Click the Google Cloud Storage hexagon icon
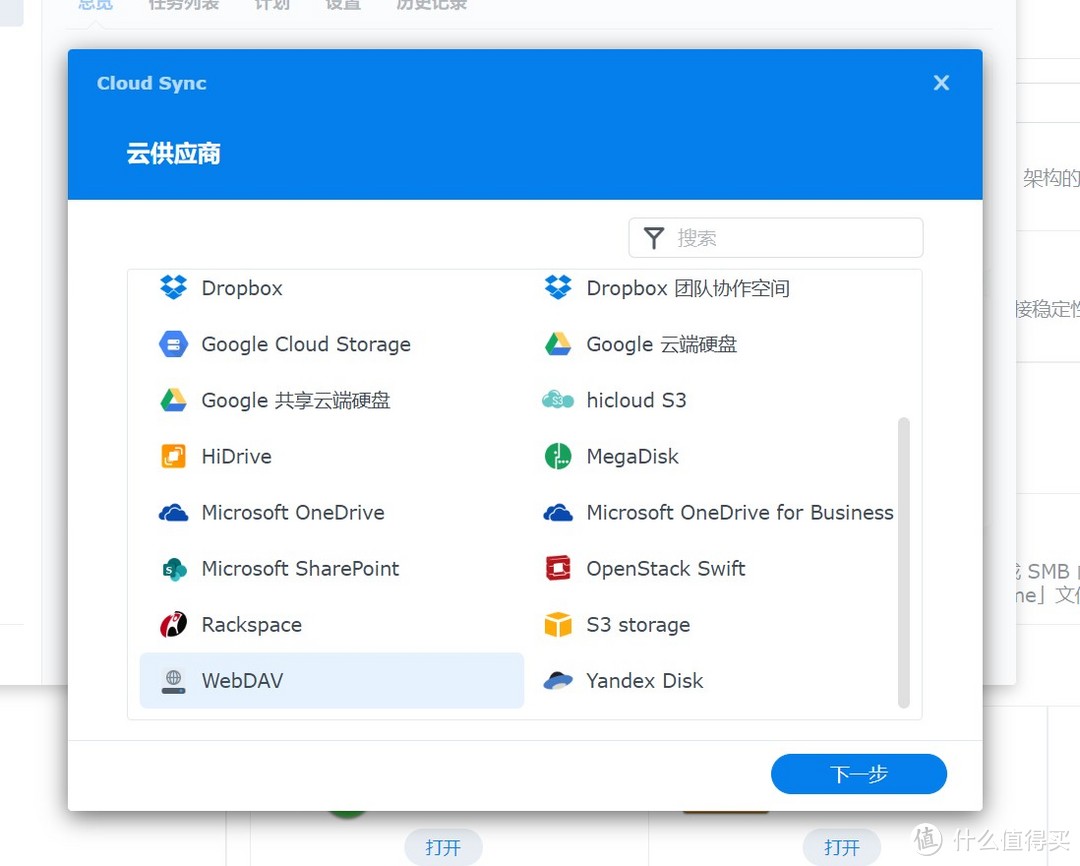 click(x=173, y=344)
